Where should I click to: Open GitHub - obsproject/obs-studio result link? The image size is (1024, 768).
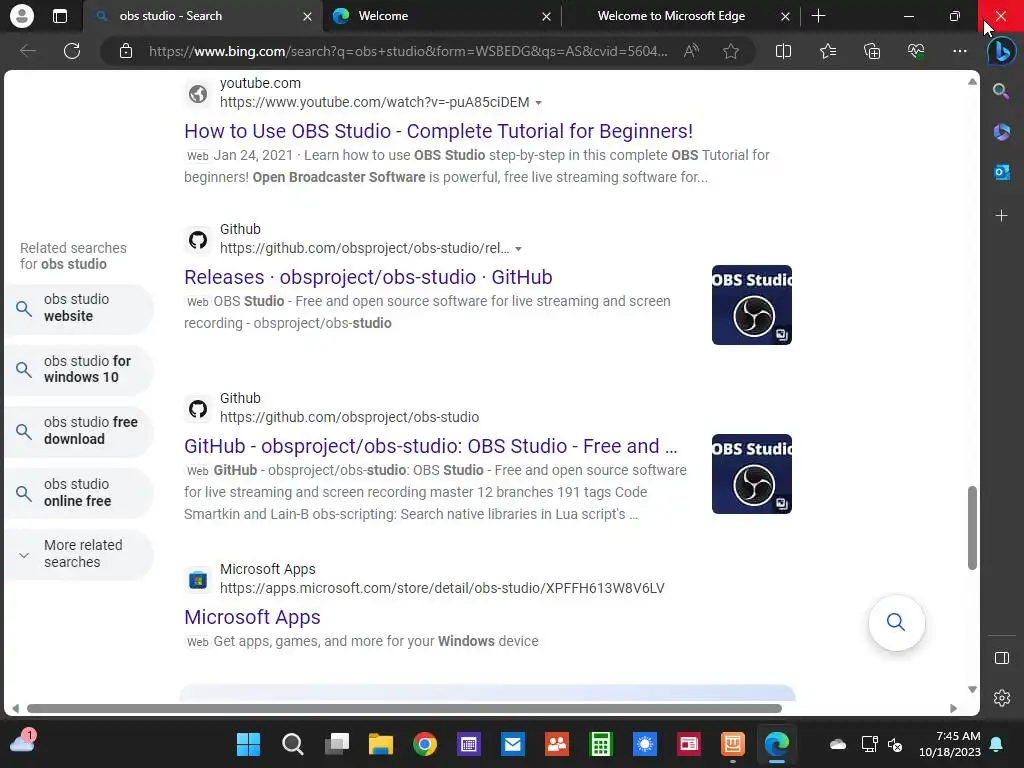pyautogui.click(x=430, y=446)
